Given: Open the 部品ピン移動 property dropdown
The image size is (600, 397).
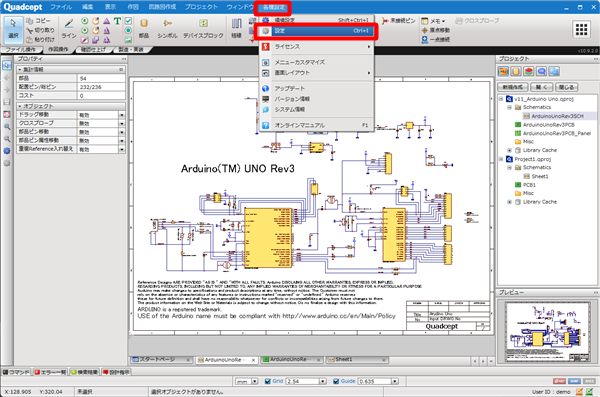Looking at the screenshot, I should [122, 132].
